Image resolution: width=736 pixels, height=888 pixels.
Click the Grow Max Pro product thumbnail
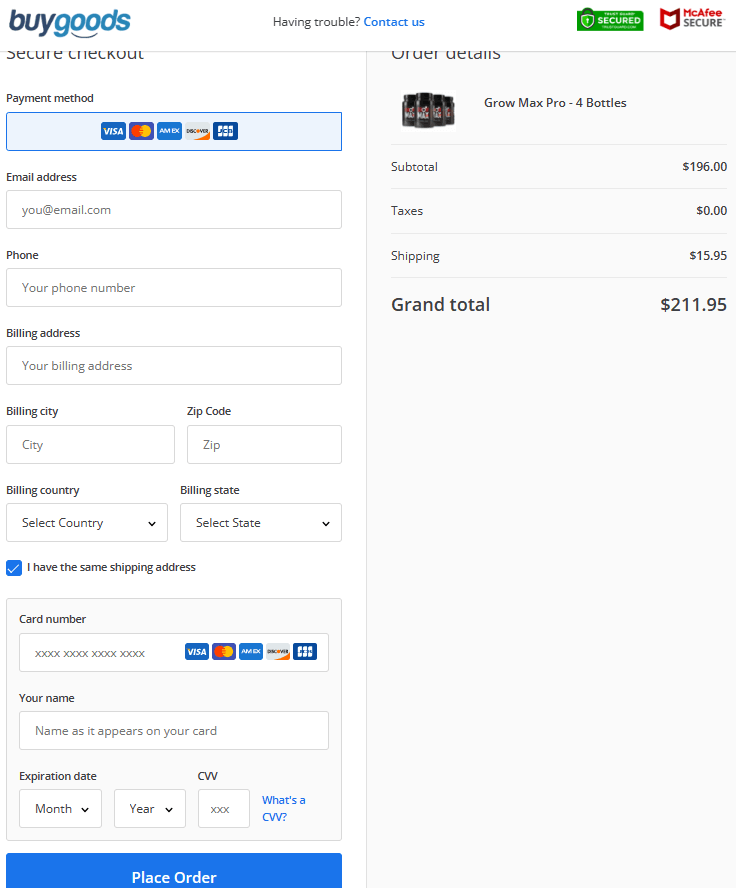click(427, 109)
